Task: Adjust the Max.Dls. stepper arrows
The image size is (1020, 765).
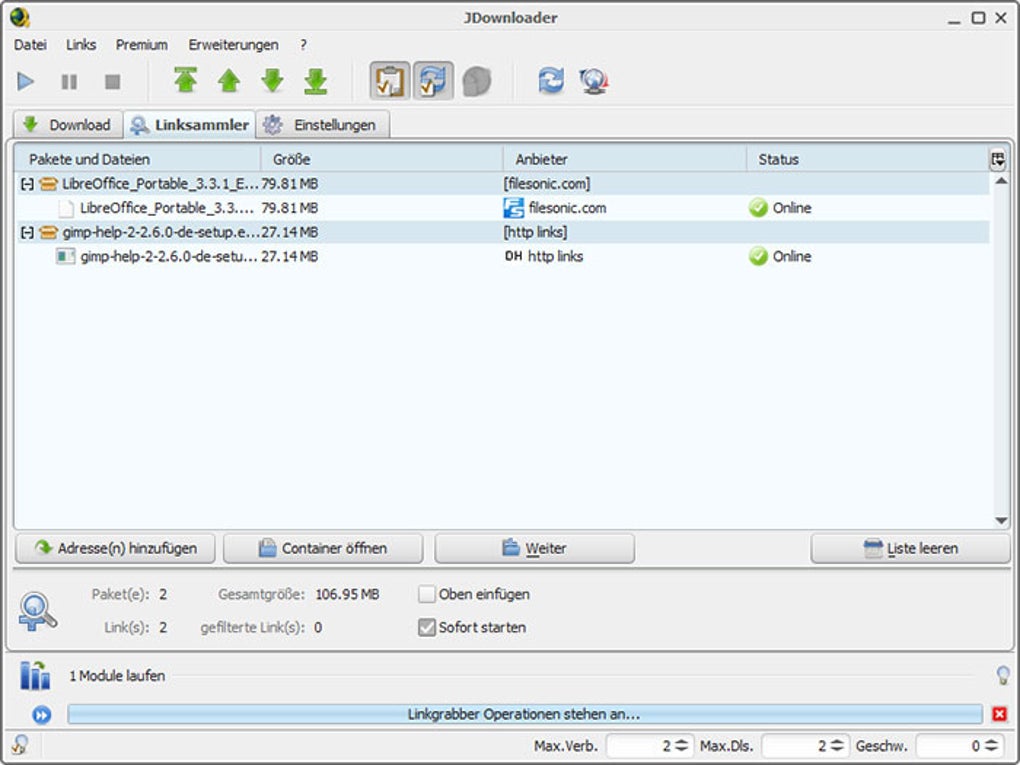Action: [x=837, y=745]
